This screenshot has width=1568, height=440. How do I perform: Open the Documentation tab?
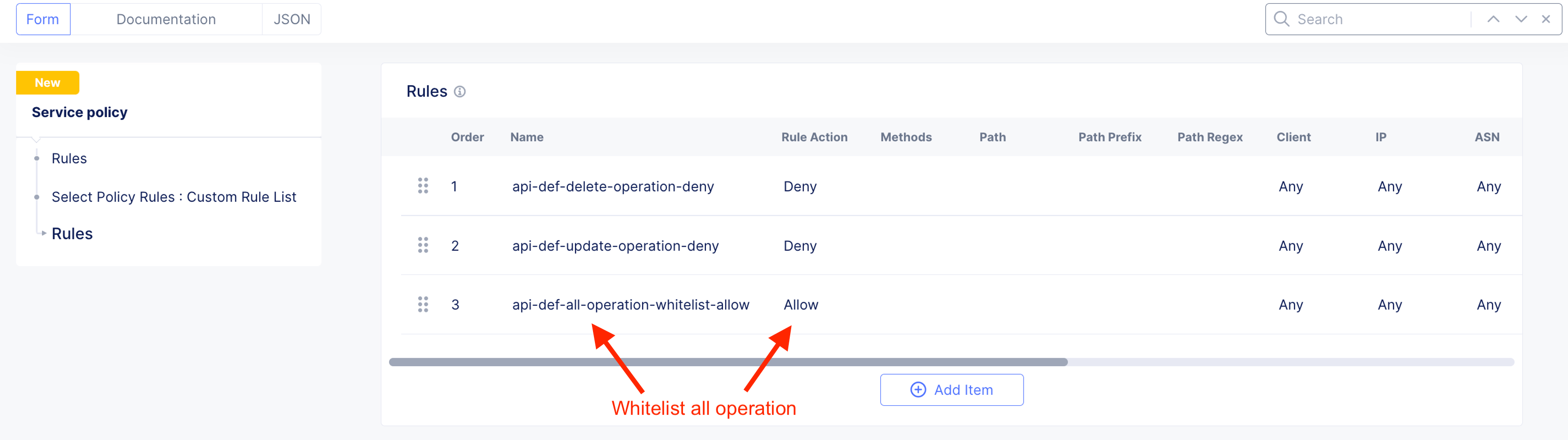point(166,19)
